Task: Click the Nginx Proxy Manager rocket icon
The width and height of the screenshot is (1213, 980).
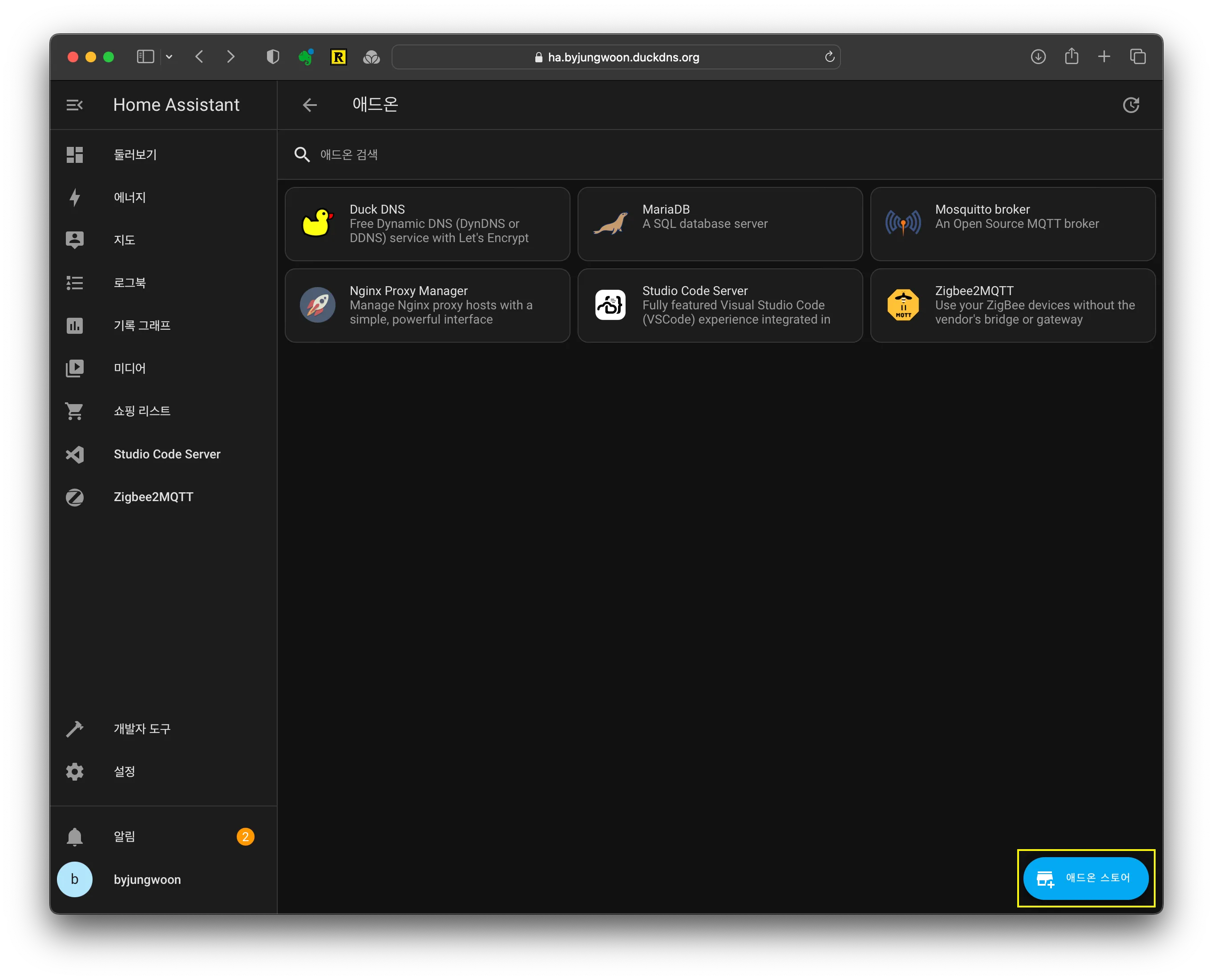Action: [318, 305]
